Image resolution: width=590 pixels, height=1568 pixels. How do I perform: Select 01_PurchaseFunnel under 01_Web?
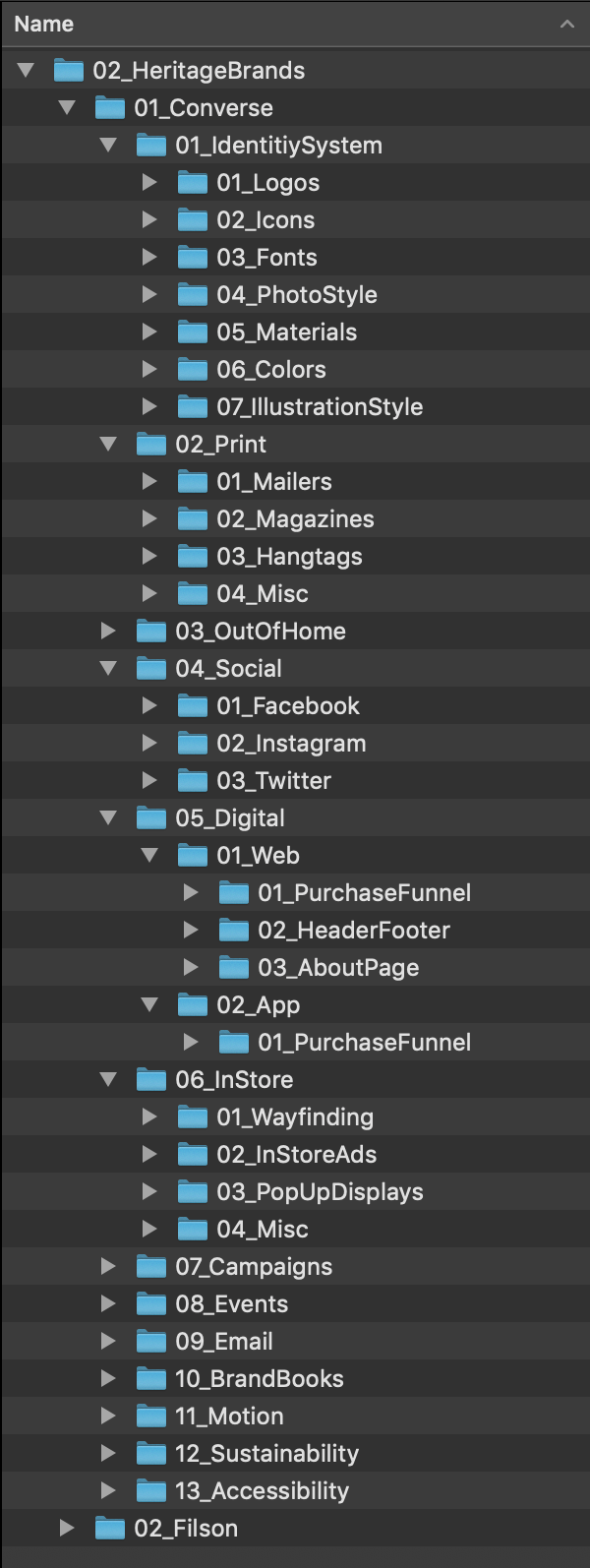(365, 892)
